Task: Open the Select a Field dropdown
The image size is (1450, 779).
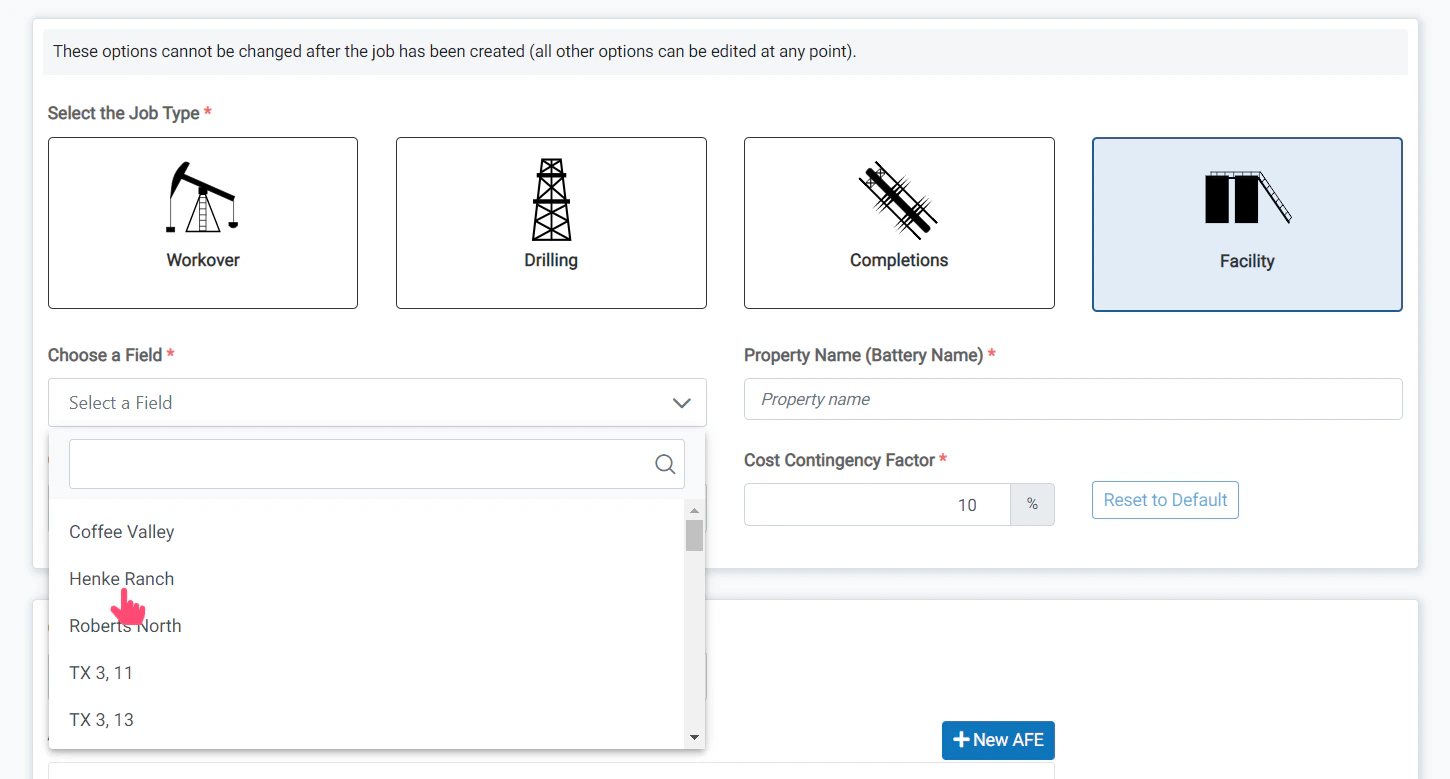Action: pos(377,402)
